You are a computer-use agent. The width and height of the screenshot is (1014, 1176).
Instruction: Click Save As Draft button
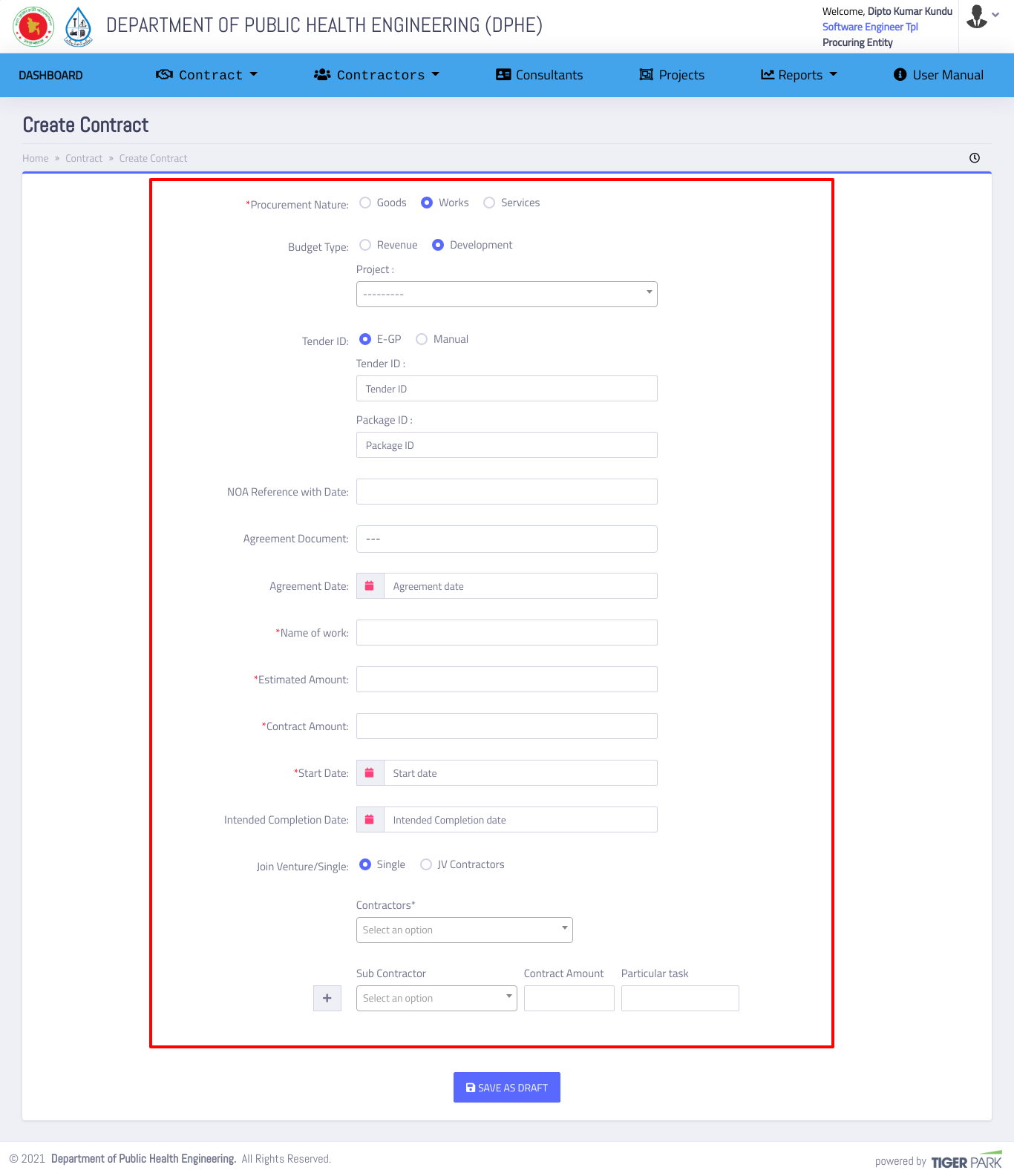506,1088
